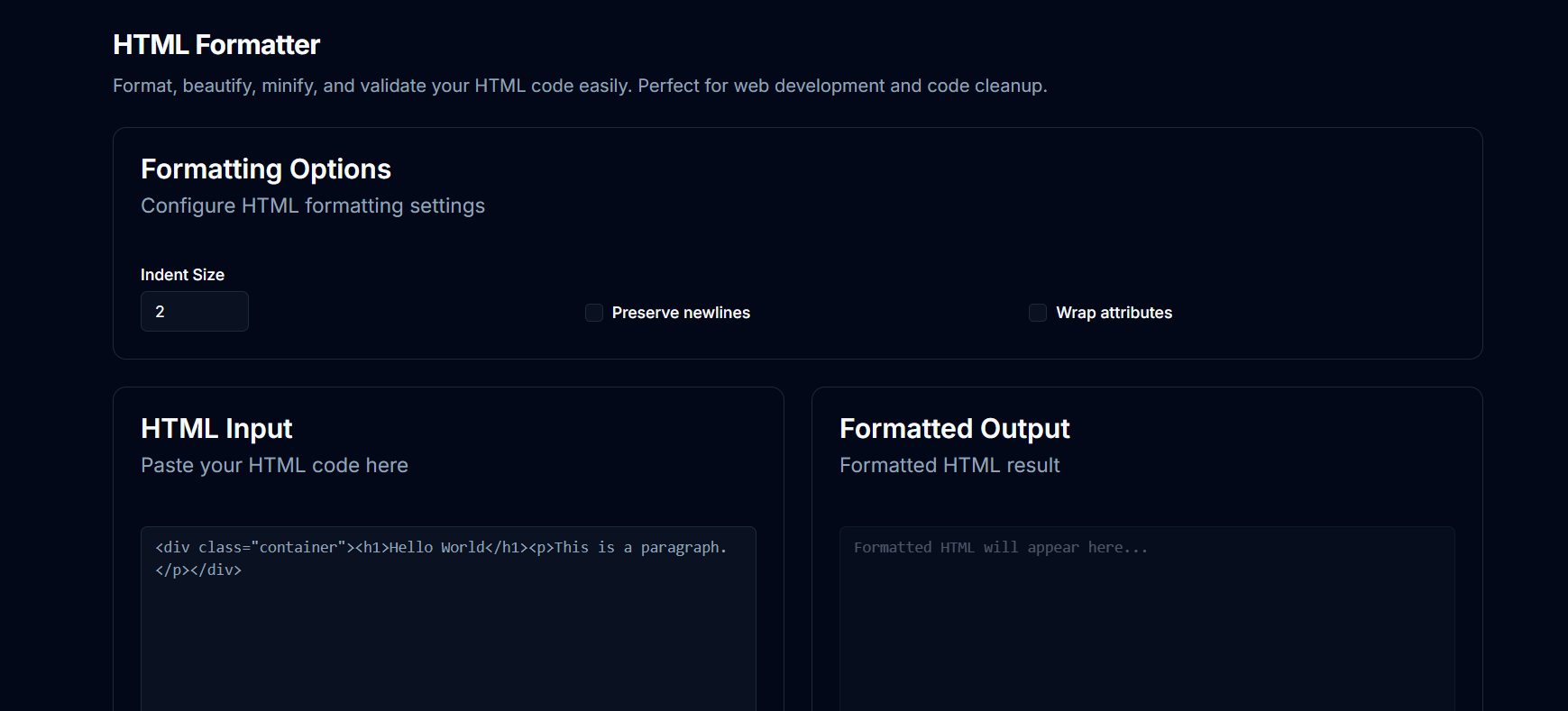1568x711 pixels.
Task: Click the "Preserve newlines" label text
Action: click(681, 313)
